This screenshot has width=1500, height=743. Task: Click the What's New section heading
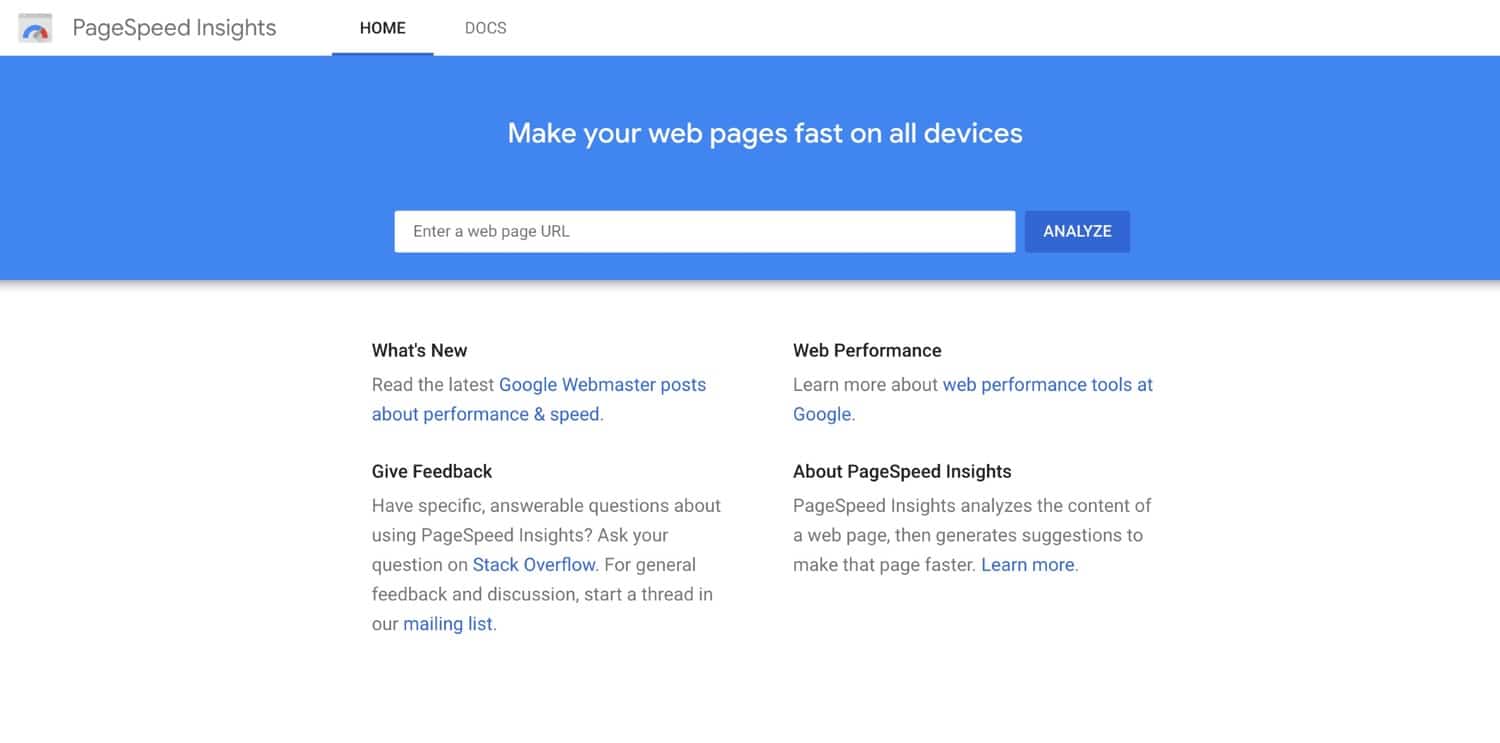(419, 350)
